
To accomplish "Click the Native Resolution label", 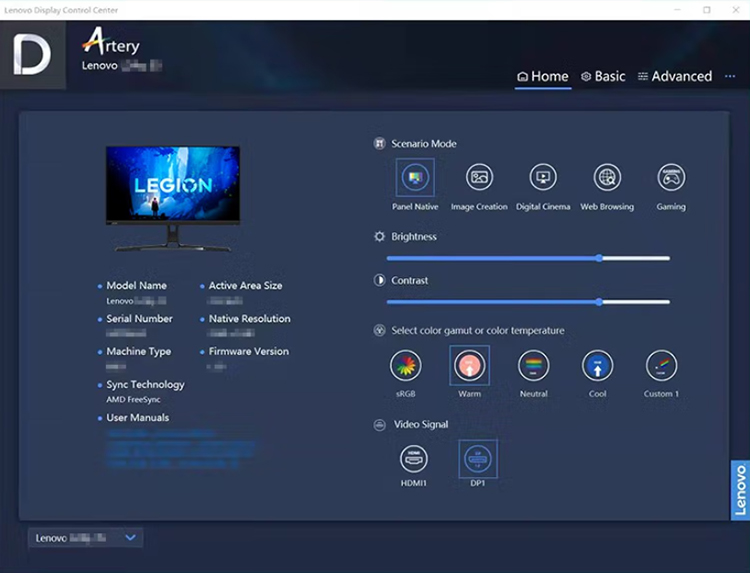I will pyautogui.click(x=249, y=319).
